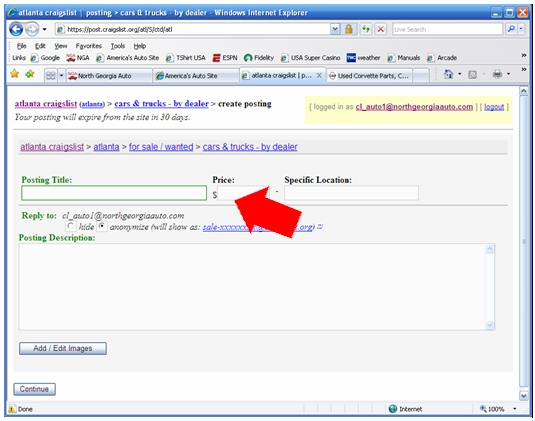Click the Posting Title text field
This screenshot has width=535, height=421.
[114, 193]
